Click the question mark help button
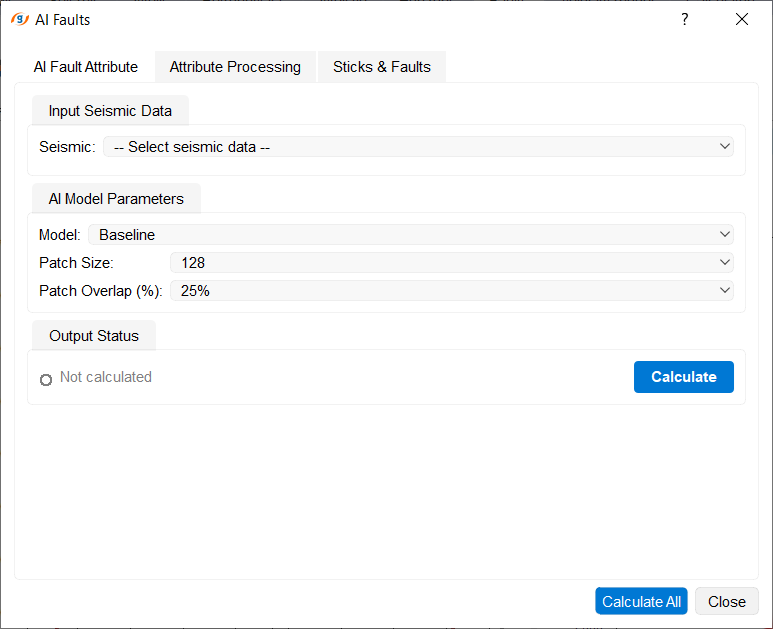 685,19
